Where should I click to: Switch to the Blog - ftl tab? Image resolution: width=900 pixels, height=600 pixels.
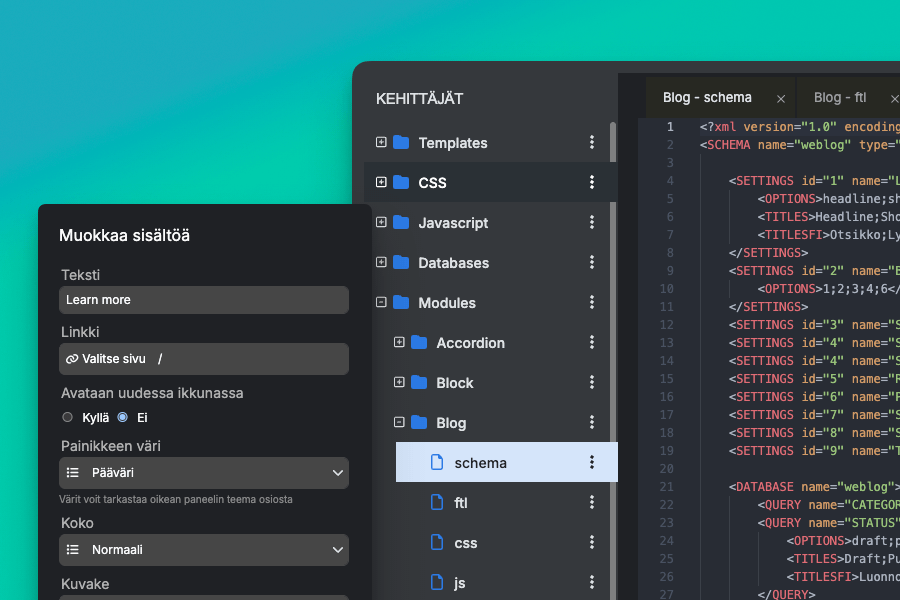pos(840,98)
